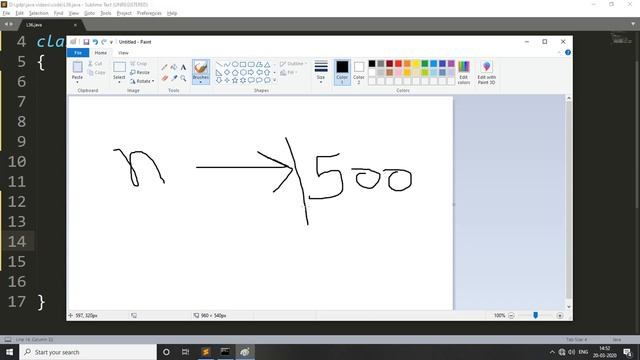This screenshot has width=640, height=360.
Task: Click the Save icon in Paint title bar
Action: pos(86,42)
